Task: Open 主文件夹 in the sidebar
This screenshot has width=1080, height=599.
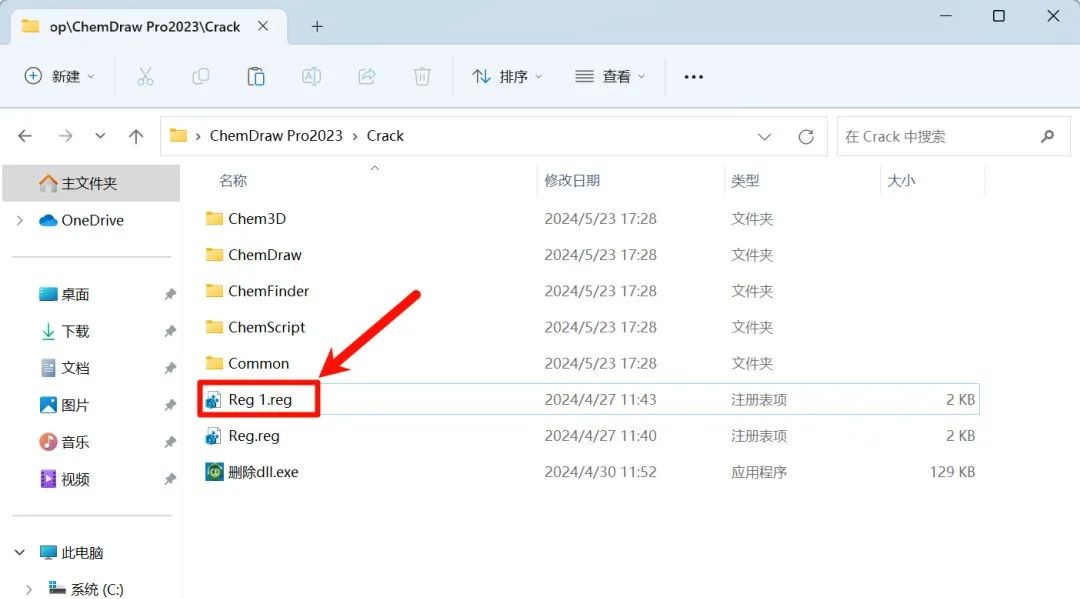Action: [91, 183]
